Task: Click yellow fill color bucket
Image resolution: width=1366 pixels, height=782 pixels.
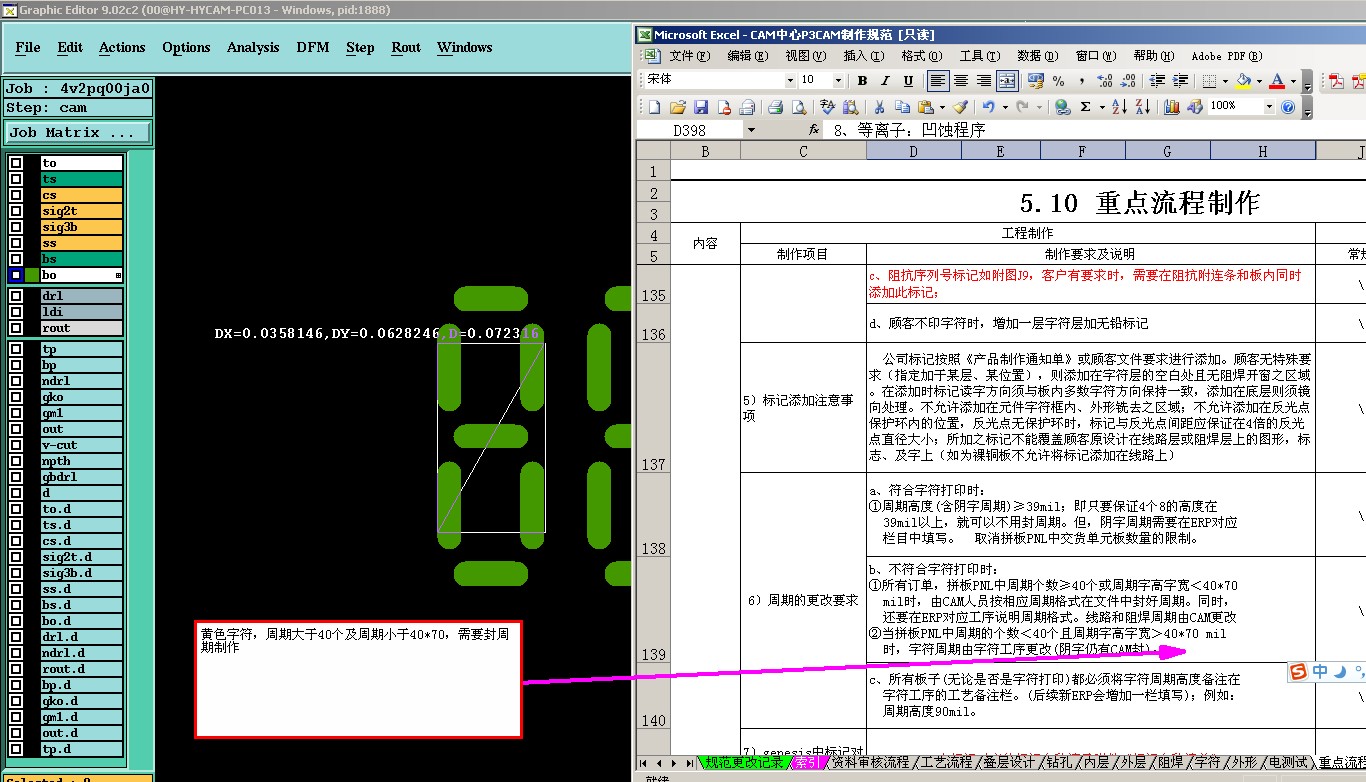Action: [1243, 81]
